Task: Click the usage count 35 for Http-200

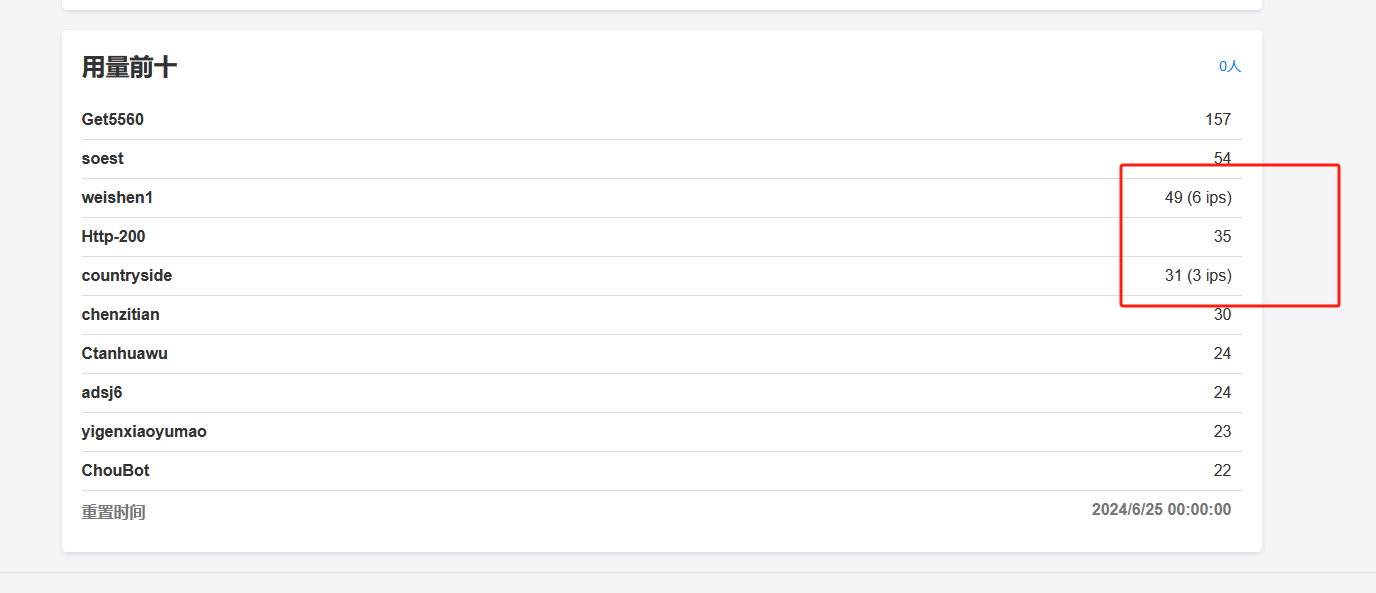Action: point(1222,237)
